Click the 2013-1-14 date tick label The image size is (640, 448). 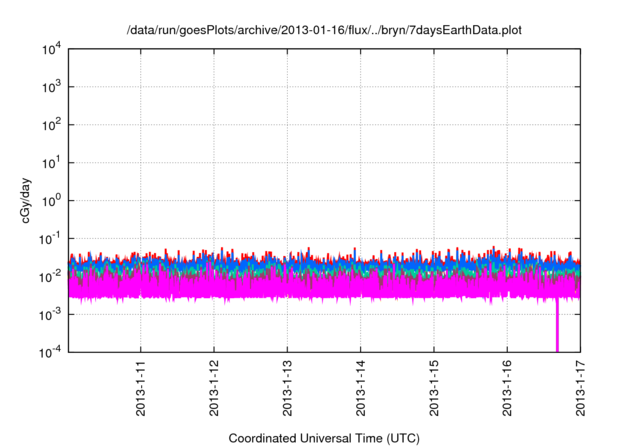(x=360, y=388)
